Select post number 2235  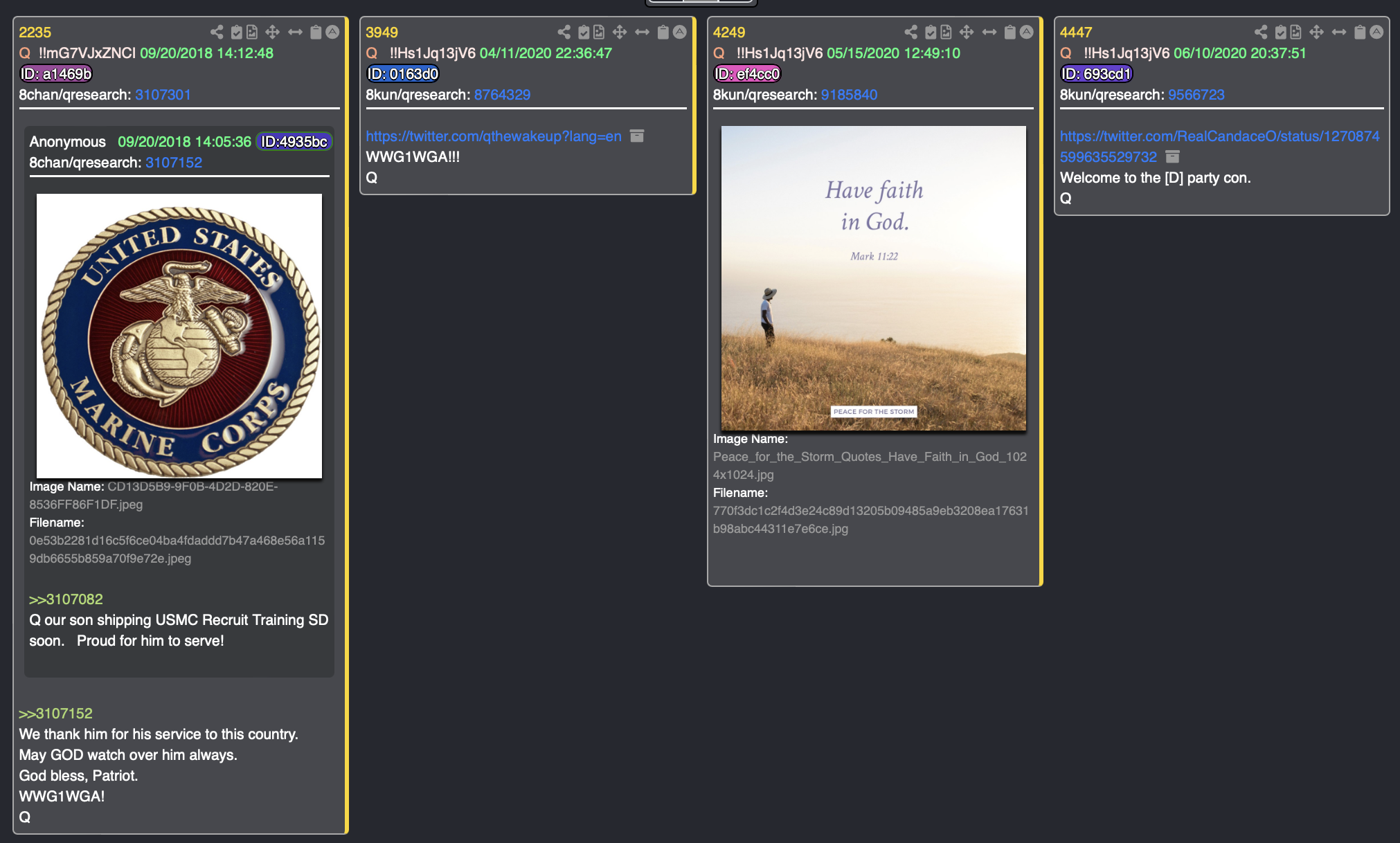[x=35, y=33]
